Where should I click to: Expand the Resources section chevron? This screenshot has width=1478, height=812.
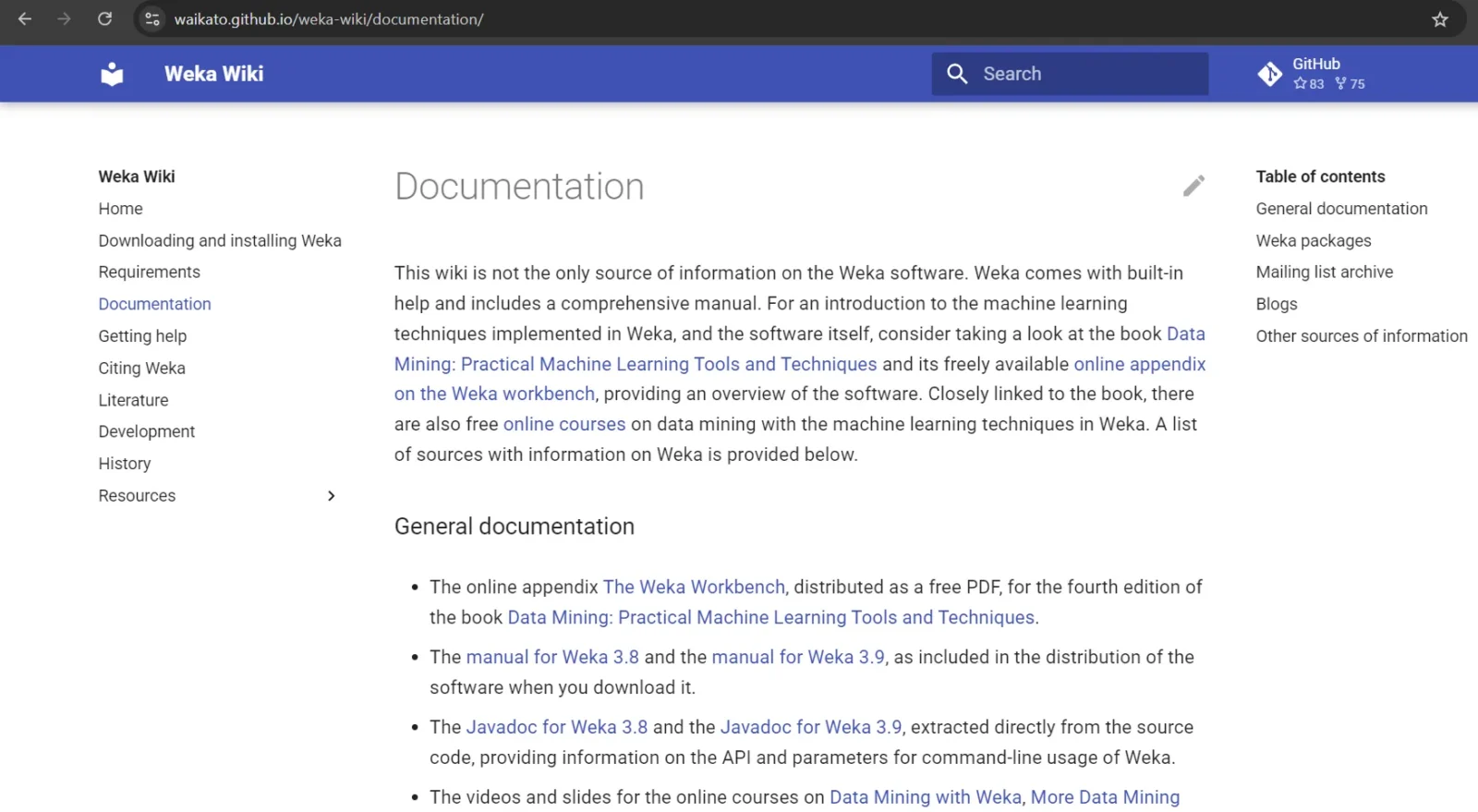click(x=331, y=496)
